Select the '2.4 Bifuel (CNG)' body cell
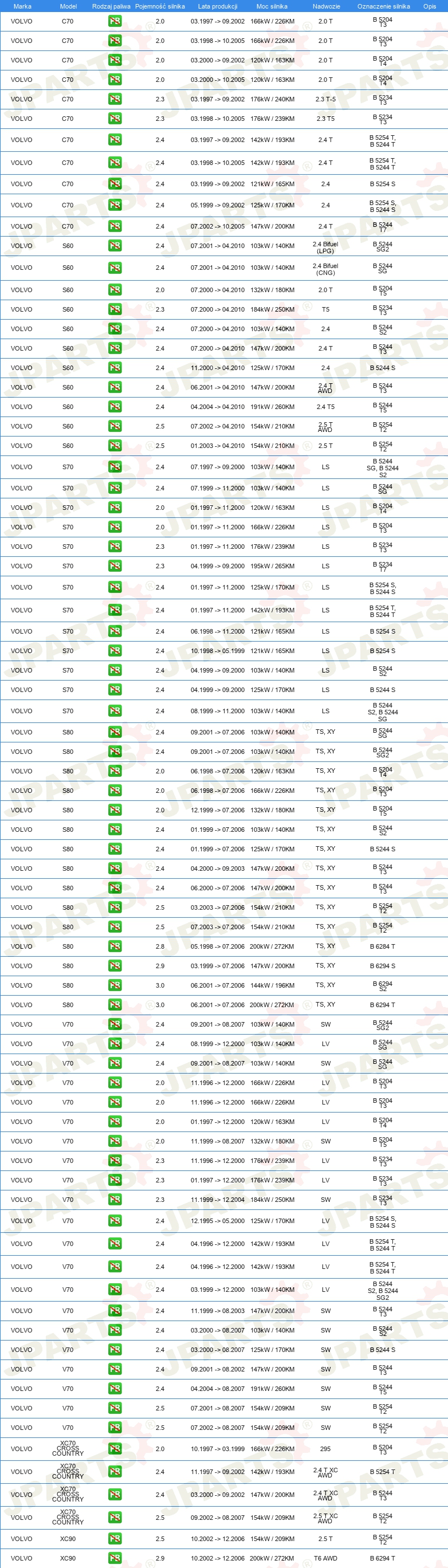Screen dimensions: 448x1568 click(325, 269)
